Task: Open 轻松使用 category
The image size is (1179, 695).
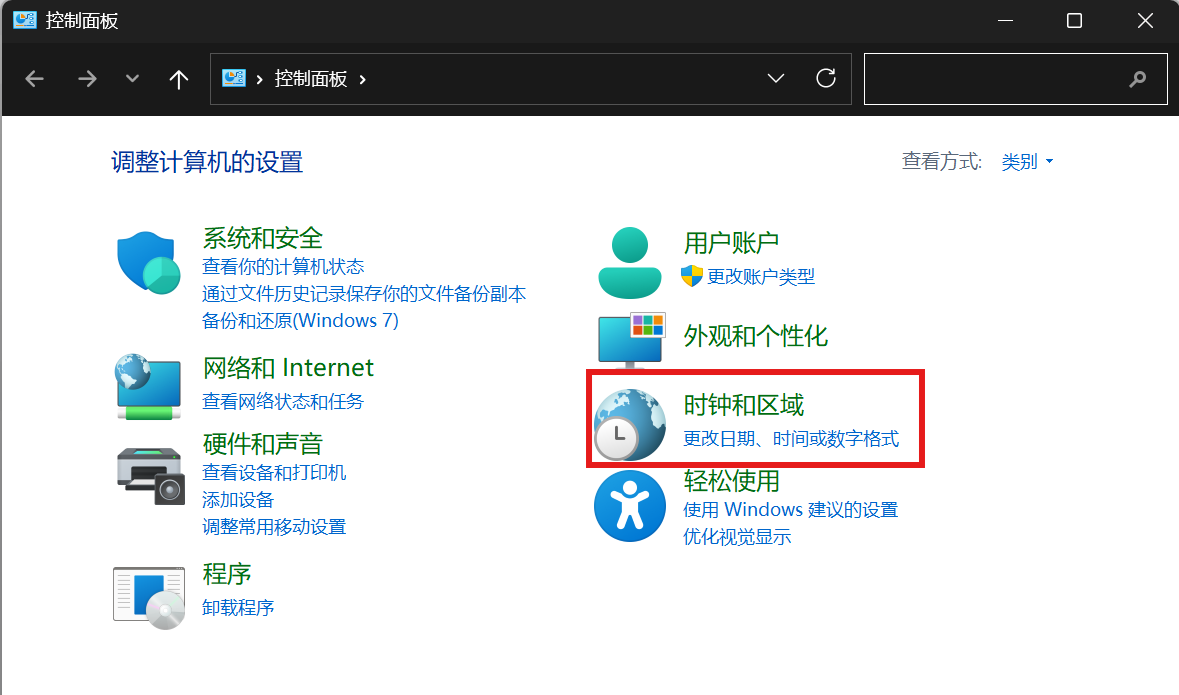Action: 731,481
